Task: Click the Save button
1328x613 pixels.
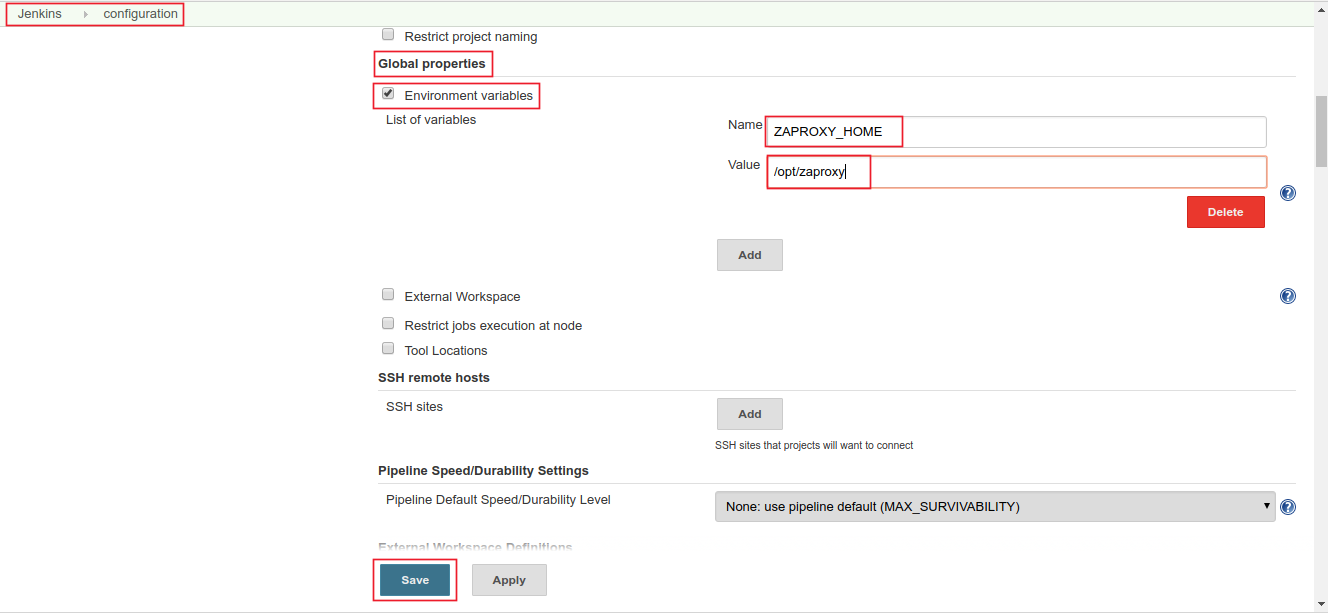Action: pyautogui.click(x=414, y=580)
